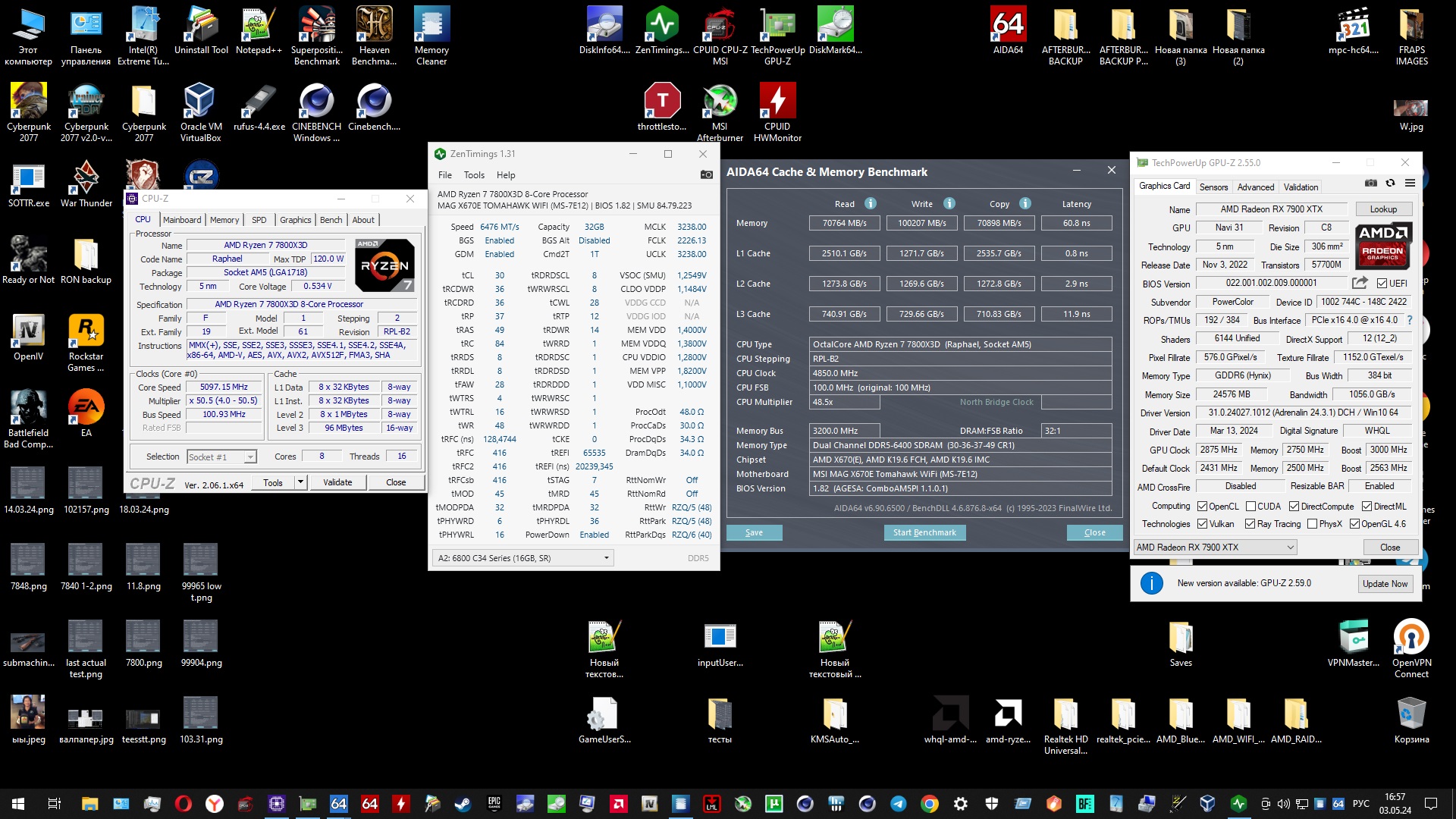Expand the Socket #1 selection dropdown
Screen dimensions: 1456x819
click(249, 457)
